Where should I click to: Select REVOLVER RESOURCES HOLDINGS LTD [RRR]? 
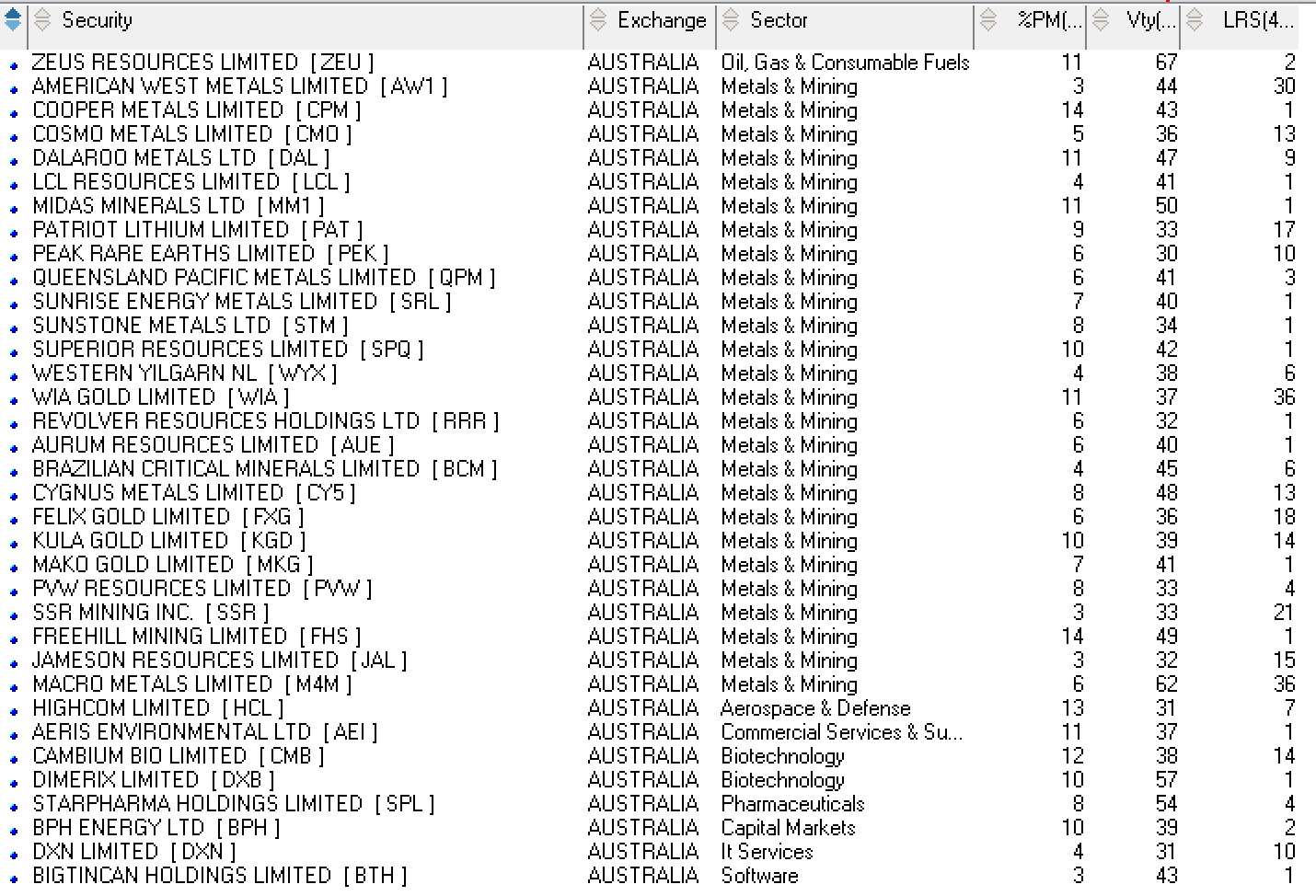coord(266,421)
